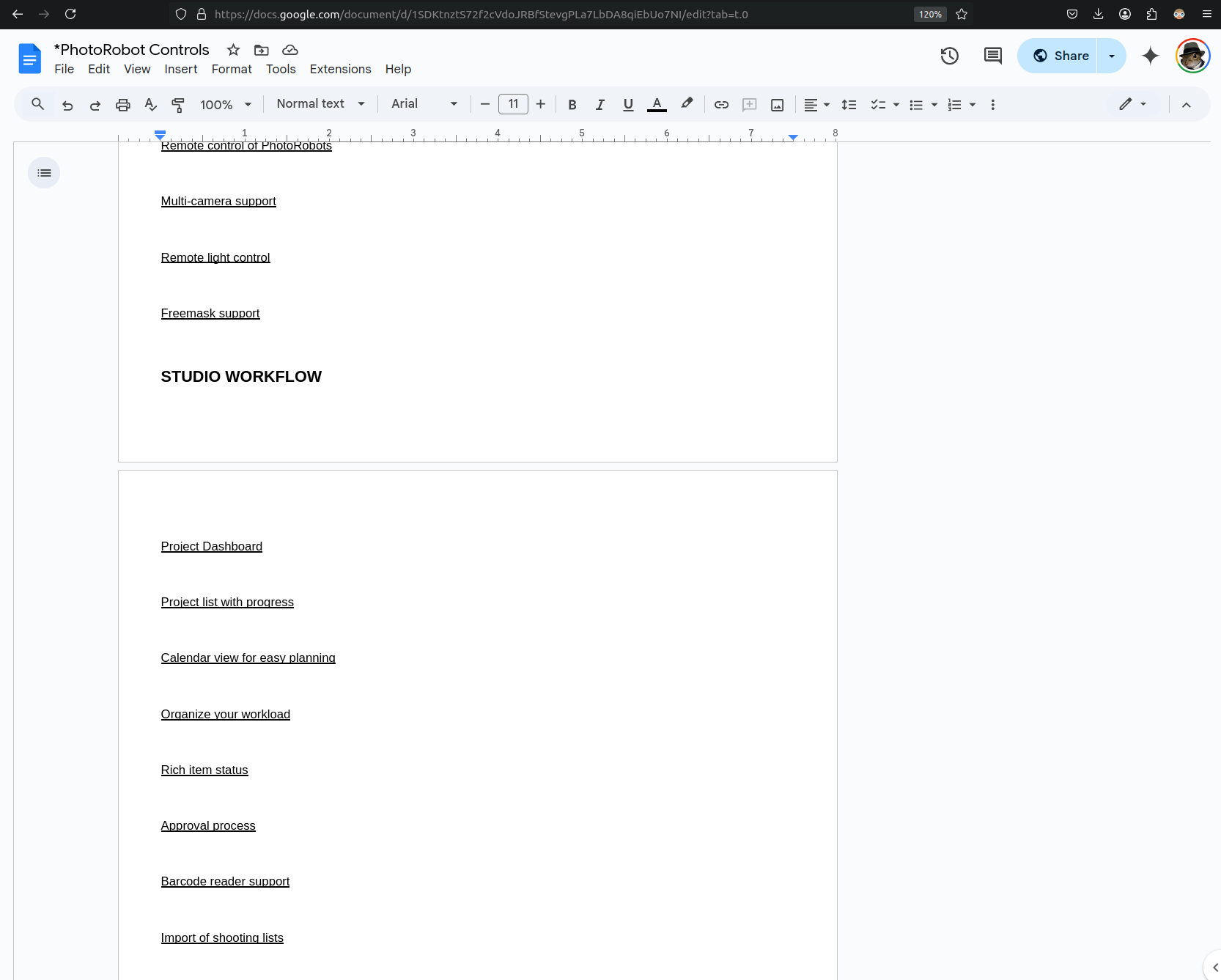Viewport: 1221px width, 980px height.
Task: Open the Google Docs home icon
Action: 29,59
